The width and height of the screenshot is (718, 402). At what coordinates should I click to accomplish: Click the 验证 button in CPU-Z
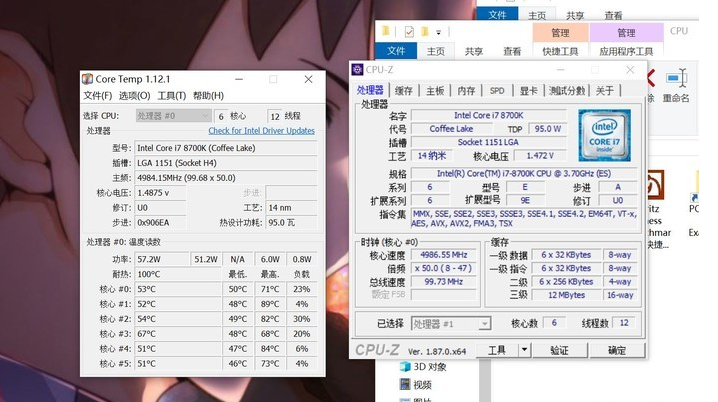pyautogui.click(x=559, y=351)
